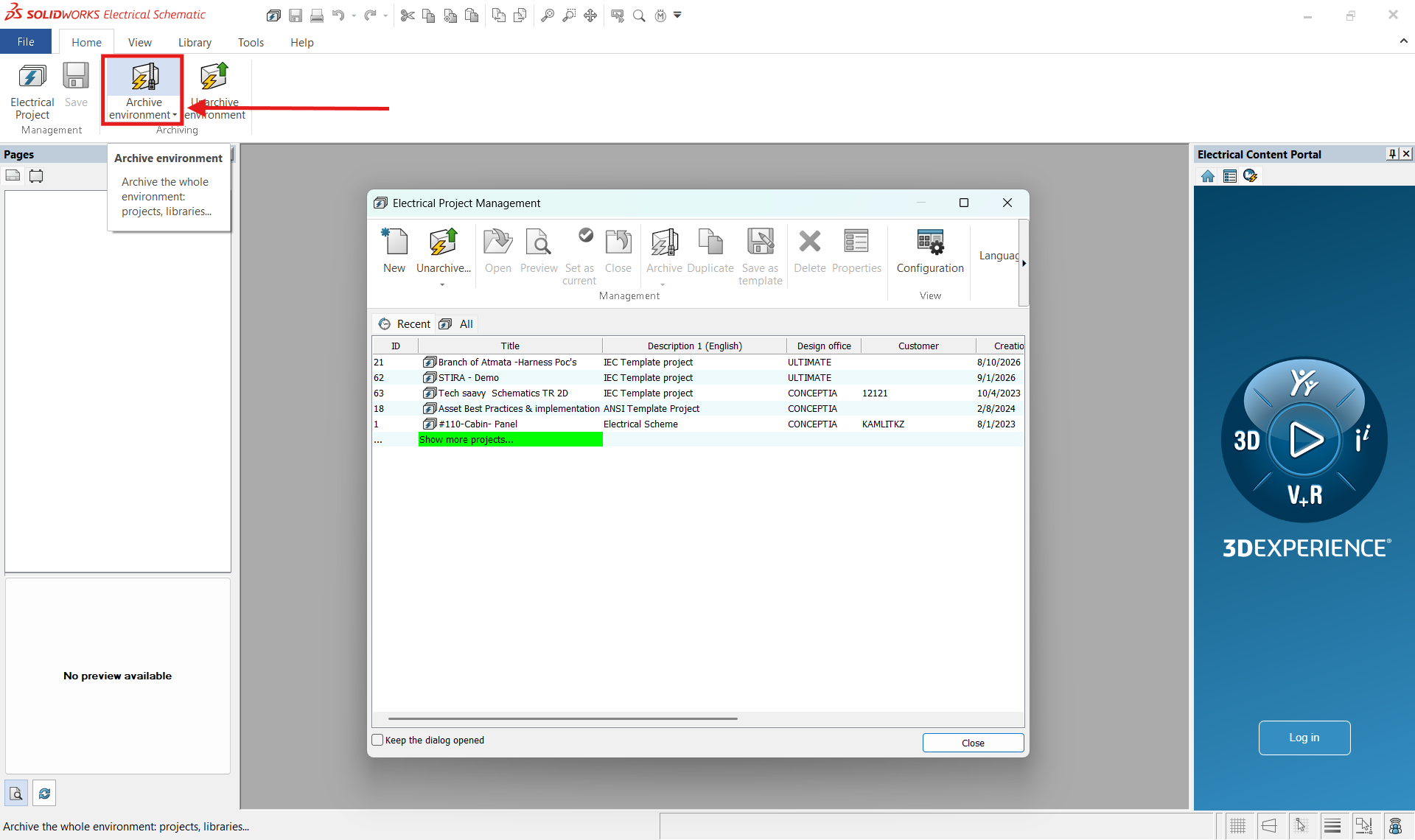Viewport: 1415px width, 840px height.
Task: Open the Library ribbon tab
Action: 195,42
